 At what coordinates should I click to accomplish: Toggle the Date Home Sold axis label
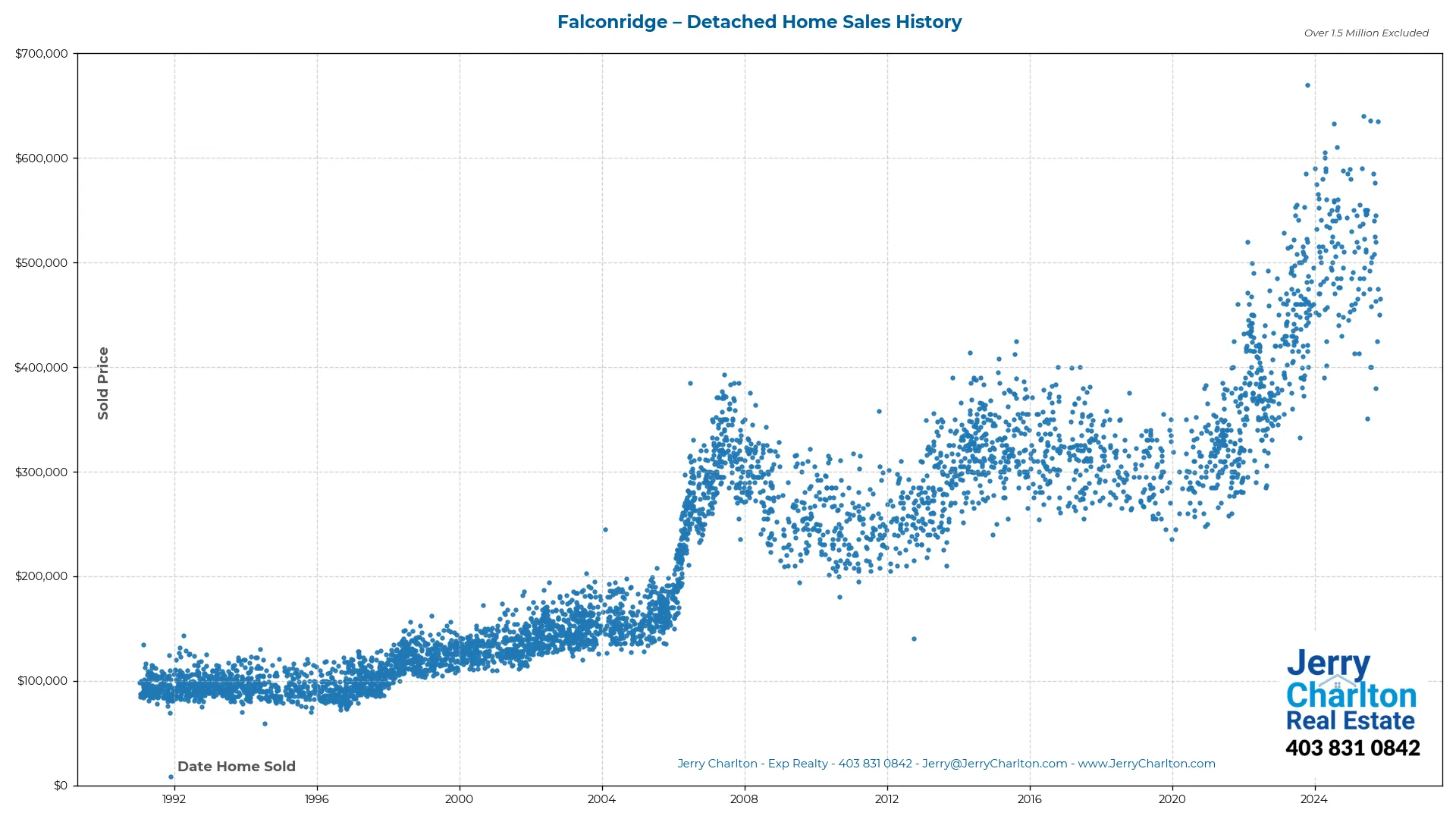[x=237, y=767]
